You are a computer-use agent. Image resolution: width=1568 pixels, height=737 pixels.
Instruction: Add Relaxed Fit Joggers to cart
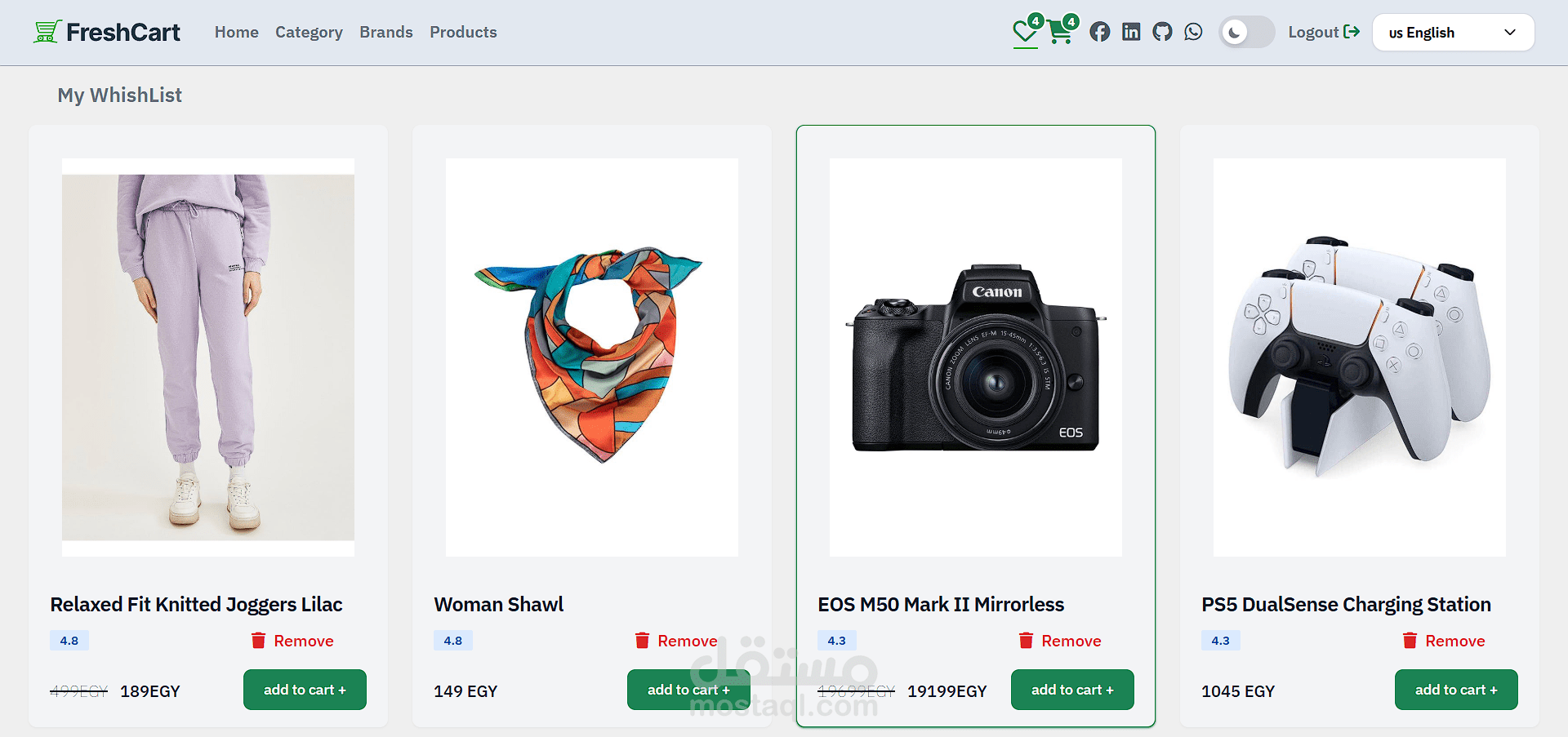[x=305, y=690]
